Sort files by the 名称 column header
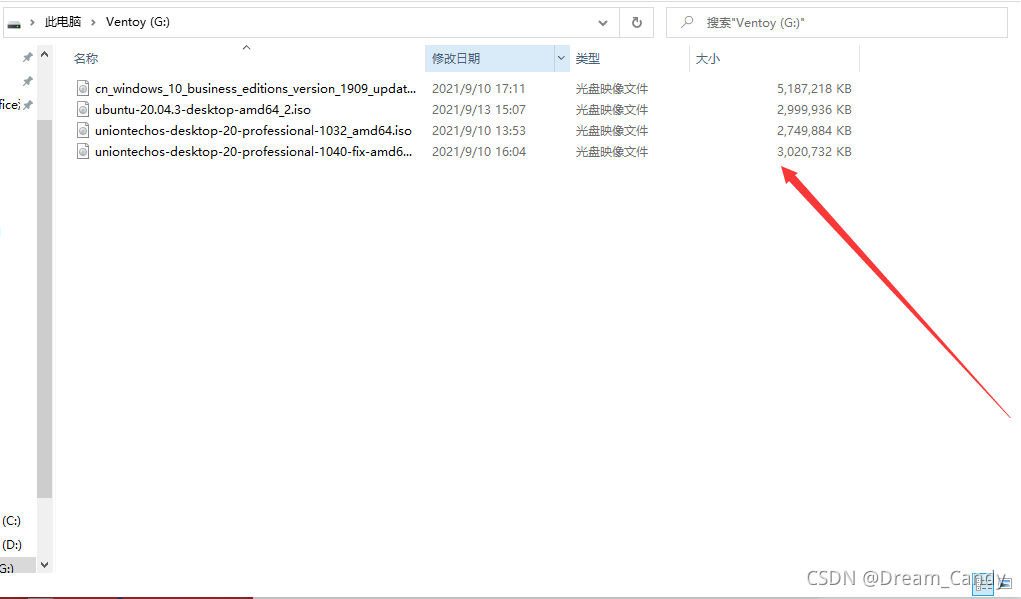Viewport: 1021px width, 599px height. [x=86, y=59]
